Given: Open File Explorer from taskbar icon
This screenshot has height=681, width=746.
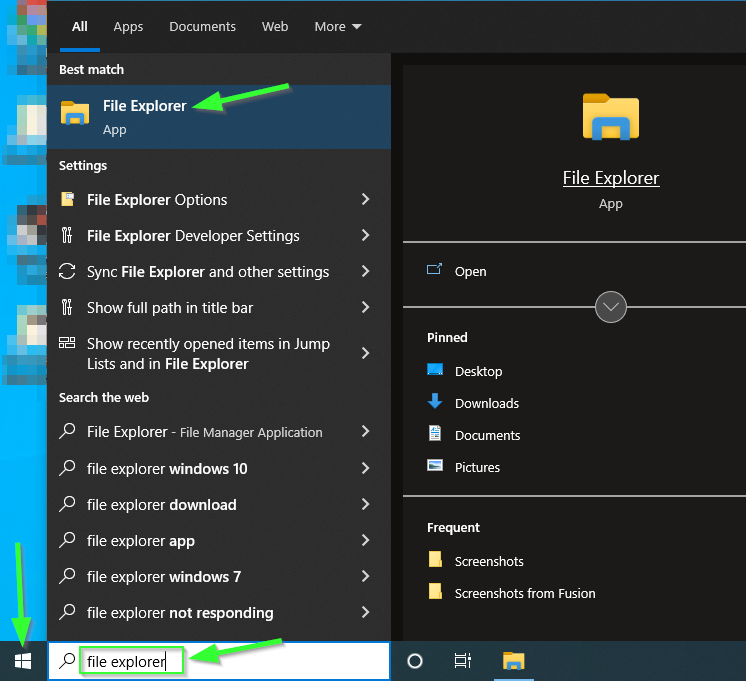Looking at the screenshot, I should click(513, 661).
